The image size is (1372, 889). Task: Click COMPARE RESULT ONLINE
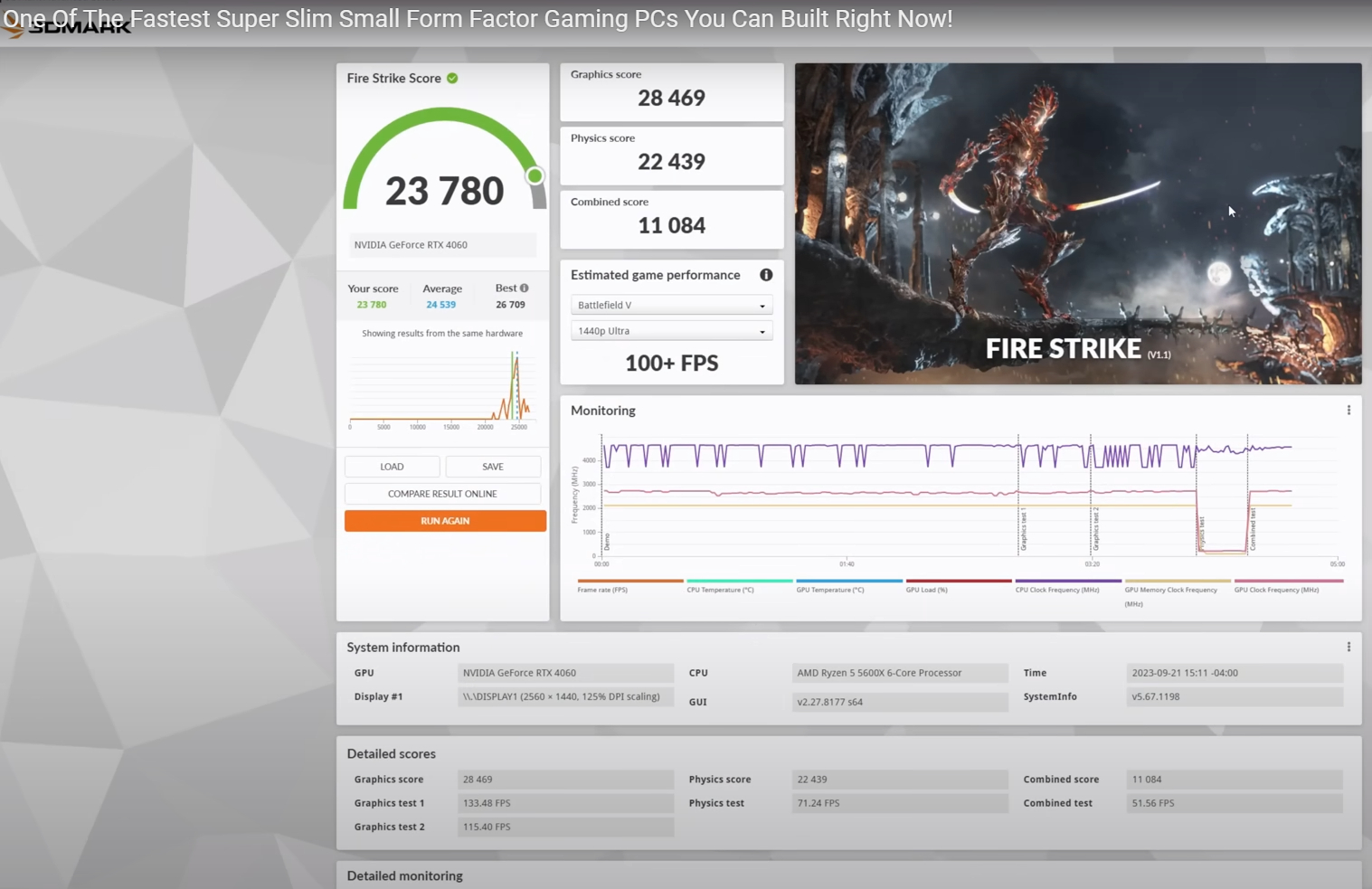click(x=442, y=494)
